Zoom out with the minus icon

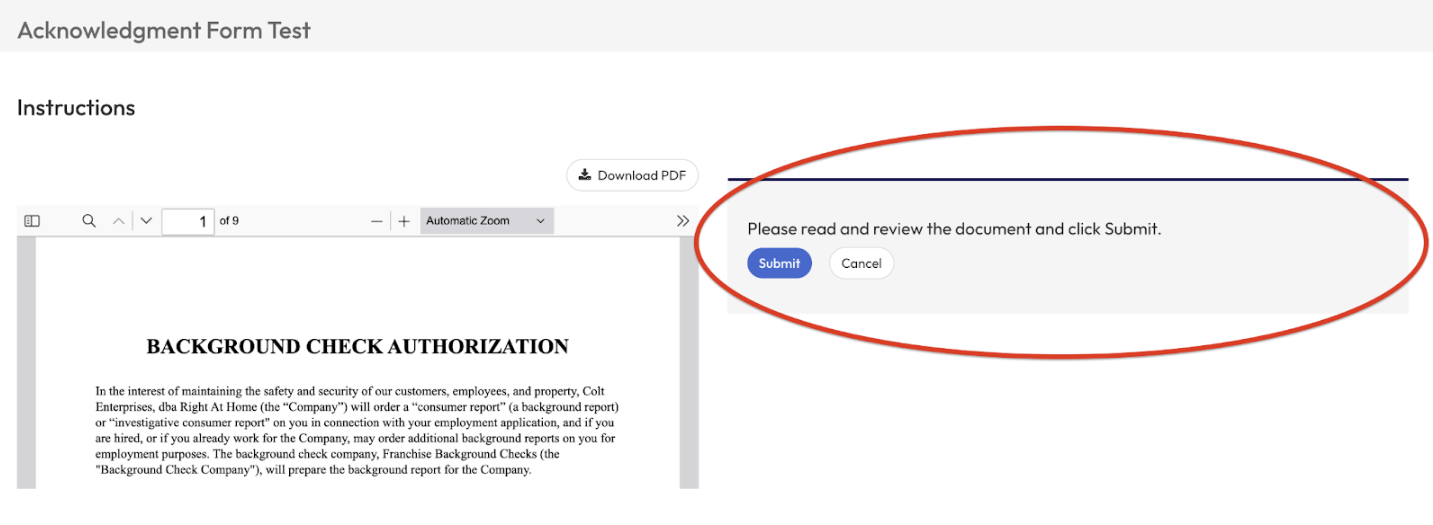[377, 221]
